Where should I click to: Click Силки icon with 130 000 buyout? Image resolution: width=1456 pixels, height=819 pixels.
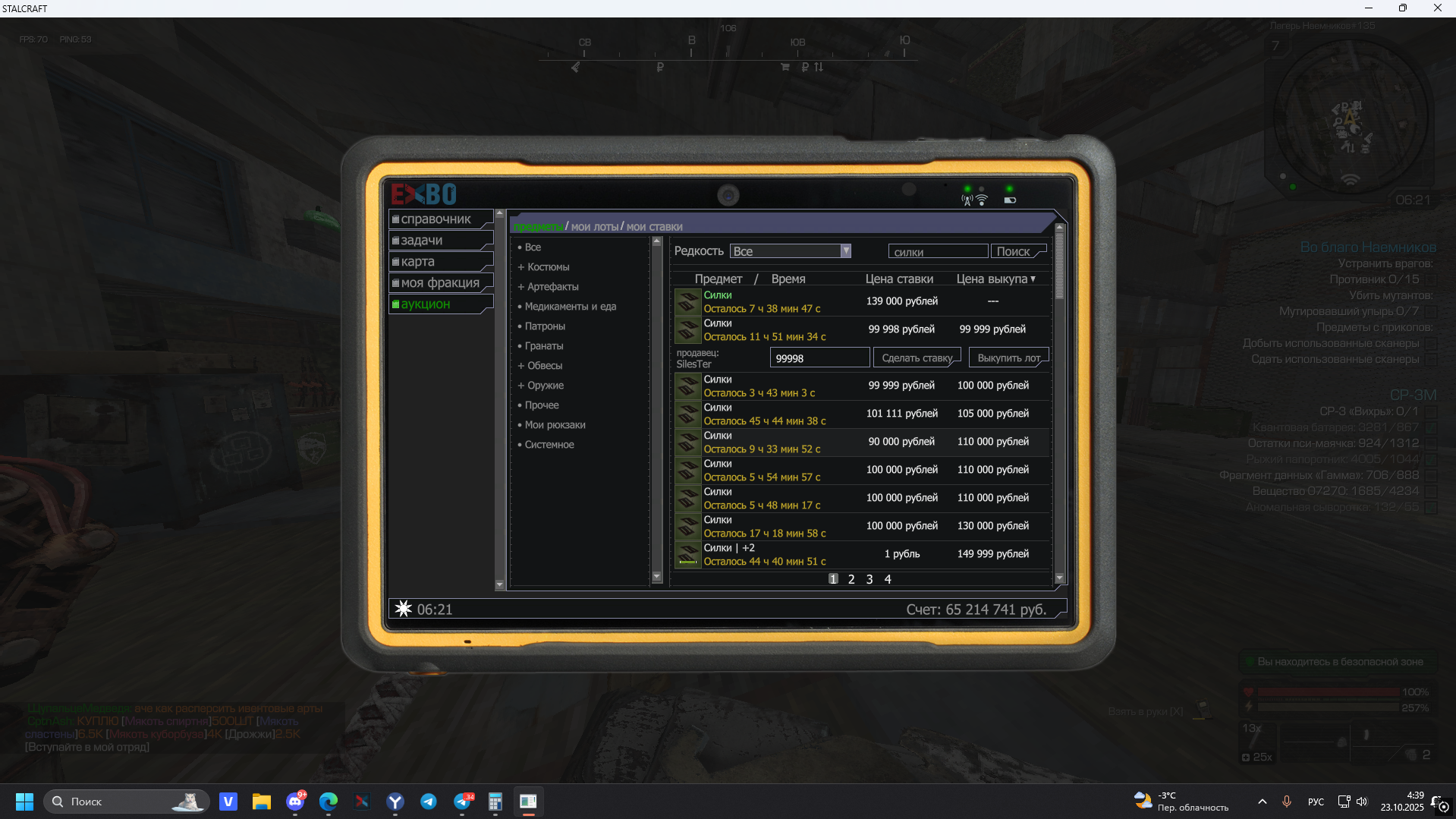click(687, 527)
